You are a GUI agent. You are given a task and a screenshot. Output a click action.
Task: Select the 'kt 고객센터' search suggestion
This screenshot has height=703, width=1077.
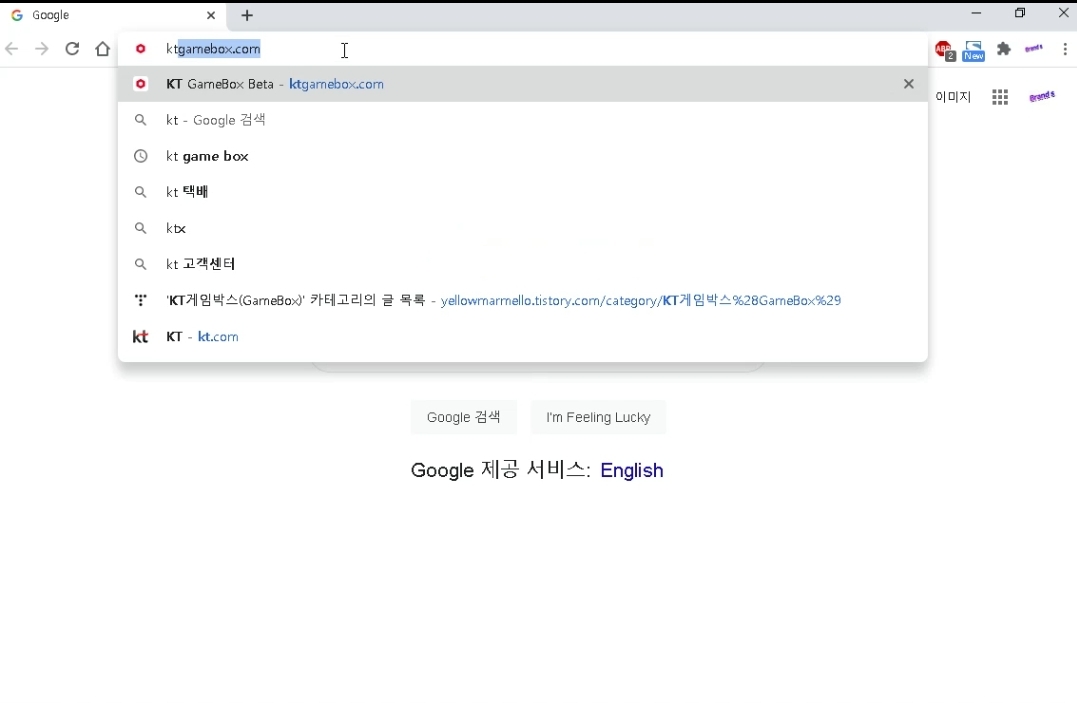pyautogui.click(x=523, y=264)
